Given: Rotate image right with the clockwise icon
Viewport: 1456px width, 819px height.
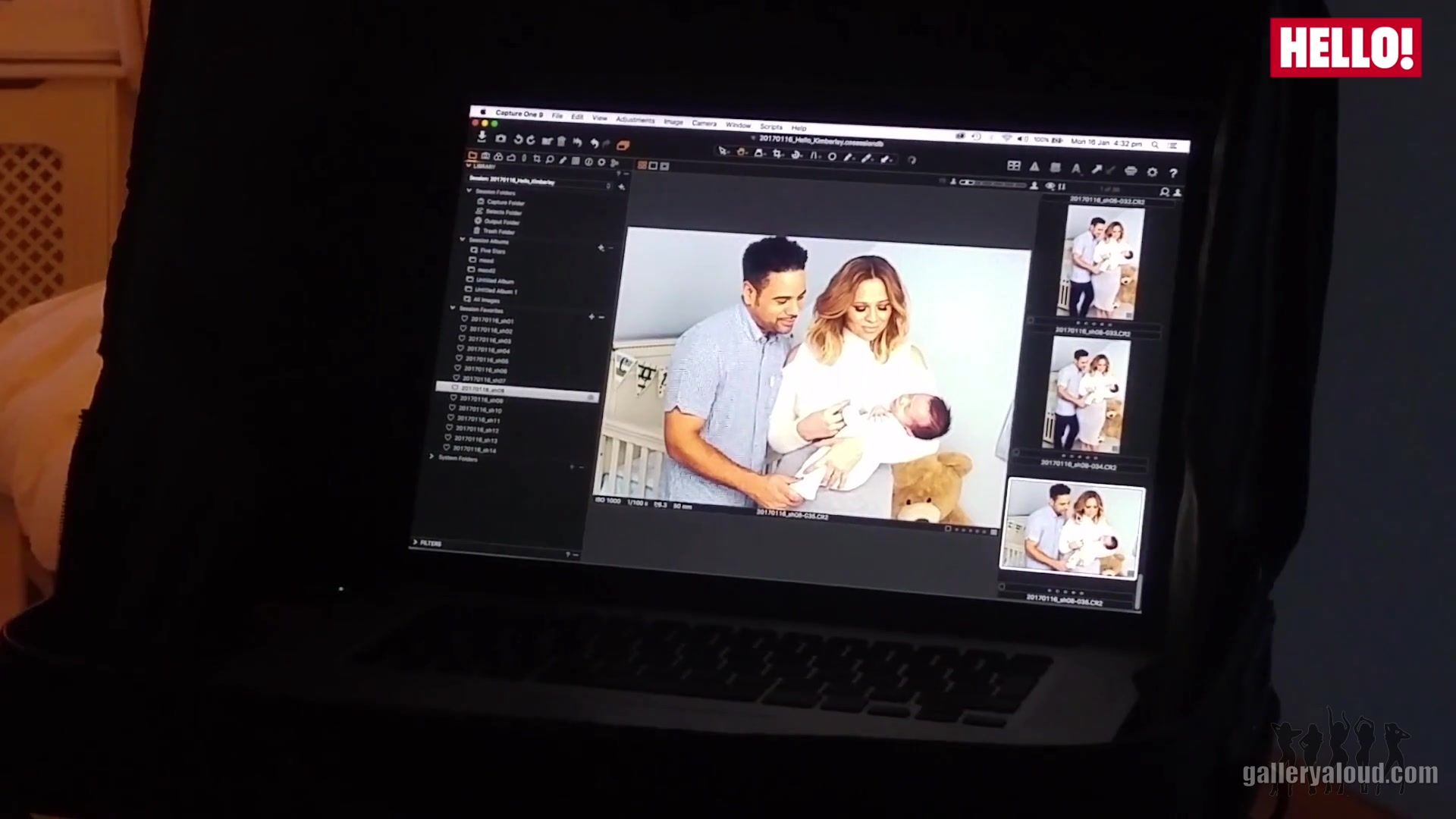Looking at the screenshot, I should (531, 140).
